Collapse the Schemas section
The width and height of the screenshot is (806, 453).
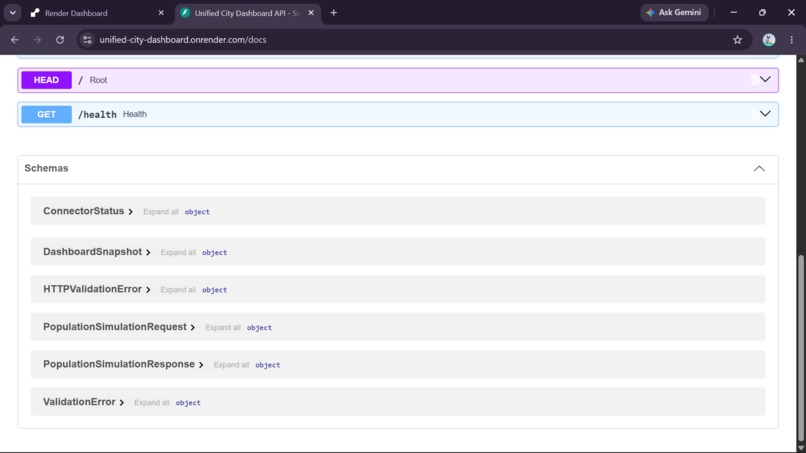(x=759, y=169)
